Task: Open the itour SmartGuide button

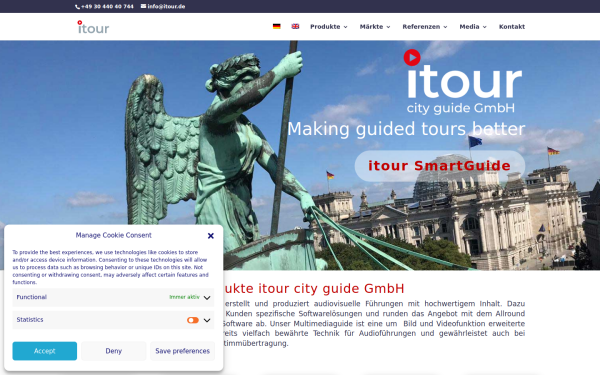Action: click(440, 166)
